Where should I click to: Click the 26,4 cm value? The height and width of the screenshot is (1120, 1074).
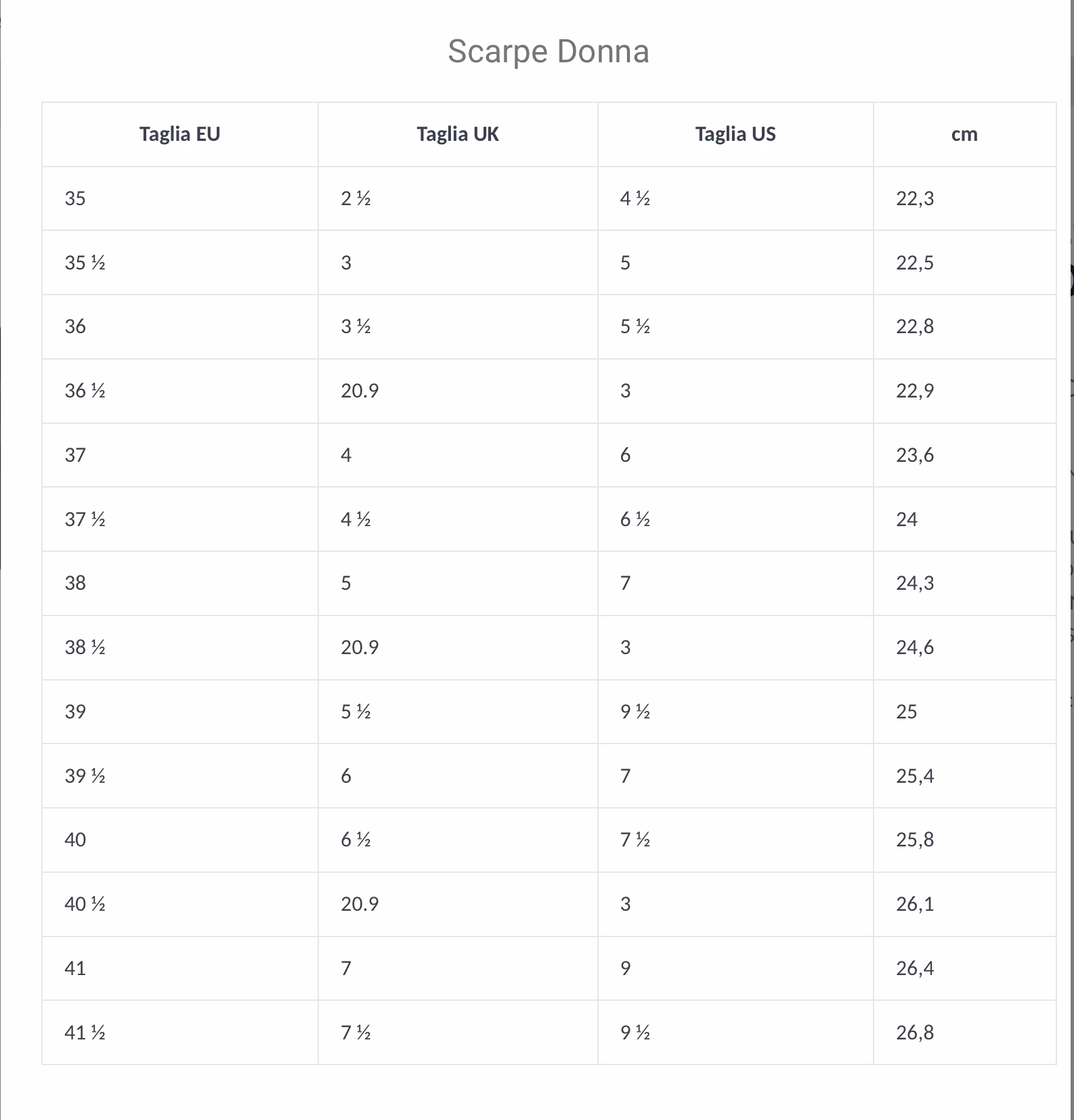[x=915, y=968]
